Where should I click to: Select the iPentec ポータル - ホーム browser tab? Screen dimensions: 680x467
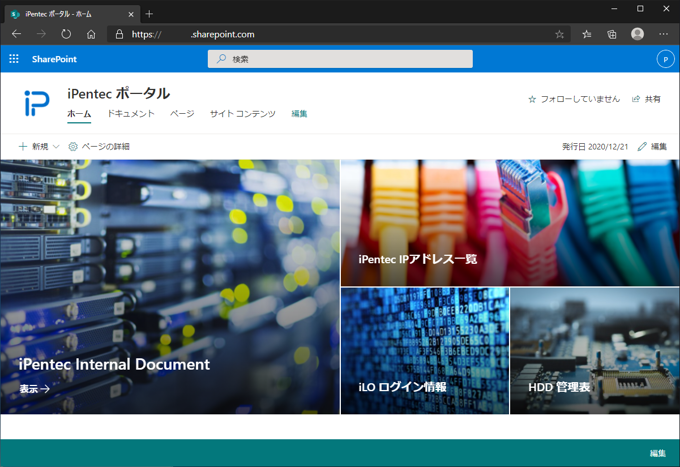click(x=72, y=14)
